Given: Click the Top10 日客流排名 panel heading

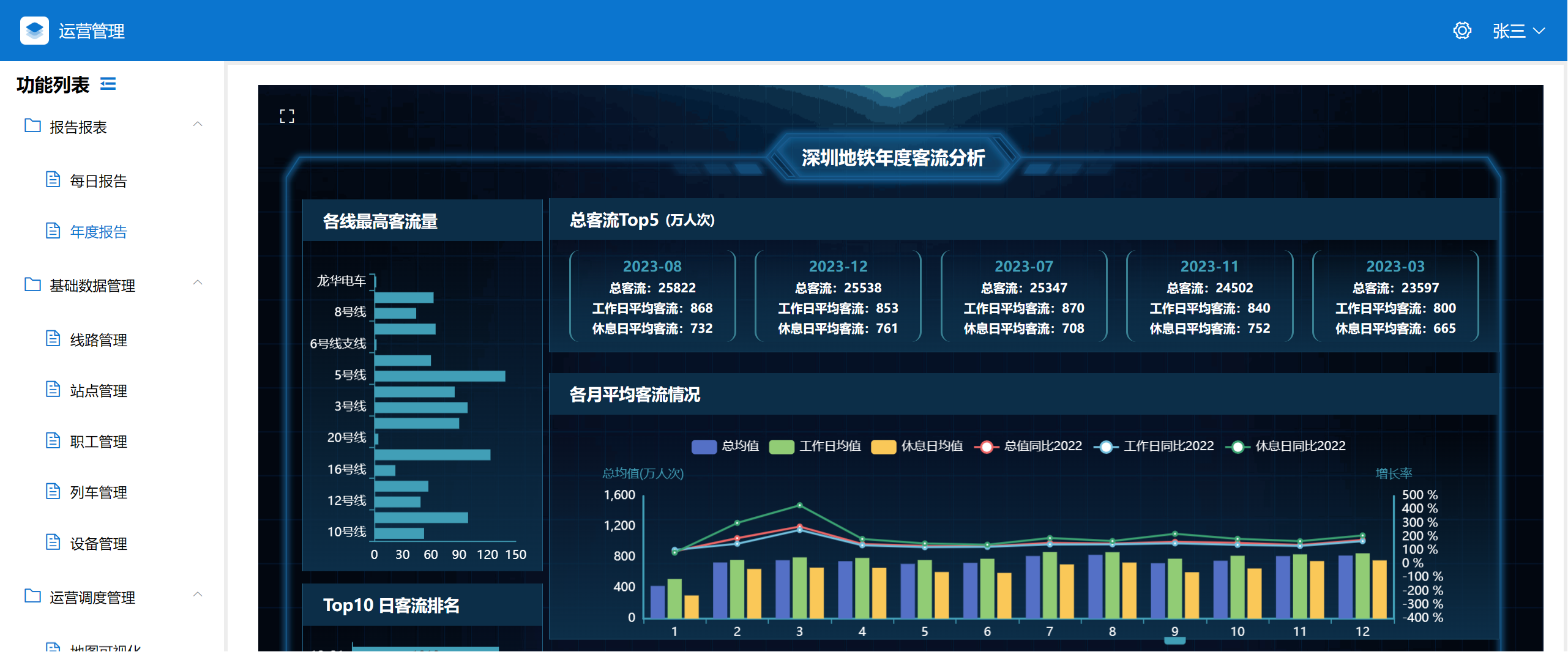Looking at the screenshot, I should pos(391,606).
